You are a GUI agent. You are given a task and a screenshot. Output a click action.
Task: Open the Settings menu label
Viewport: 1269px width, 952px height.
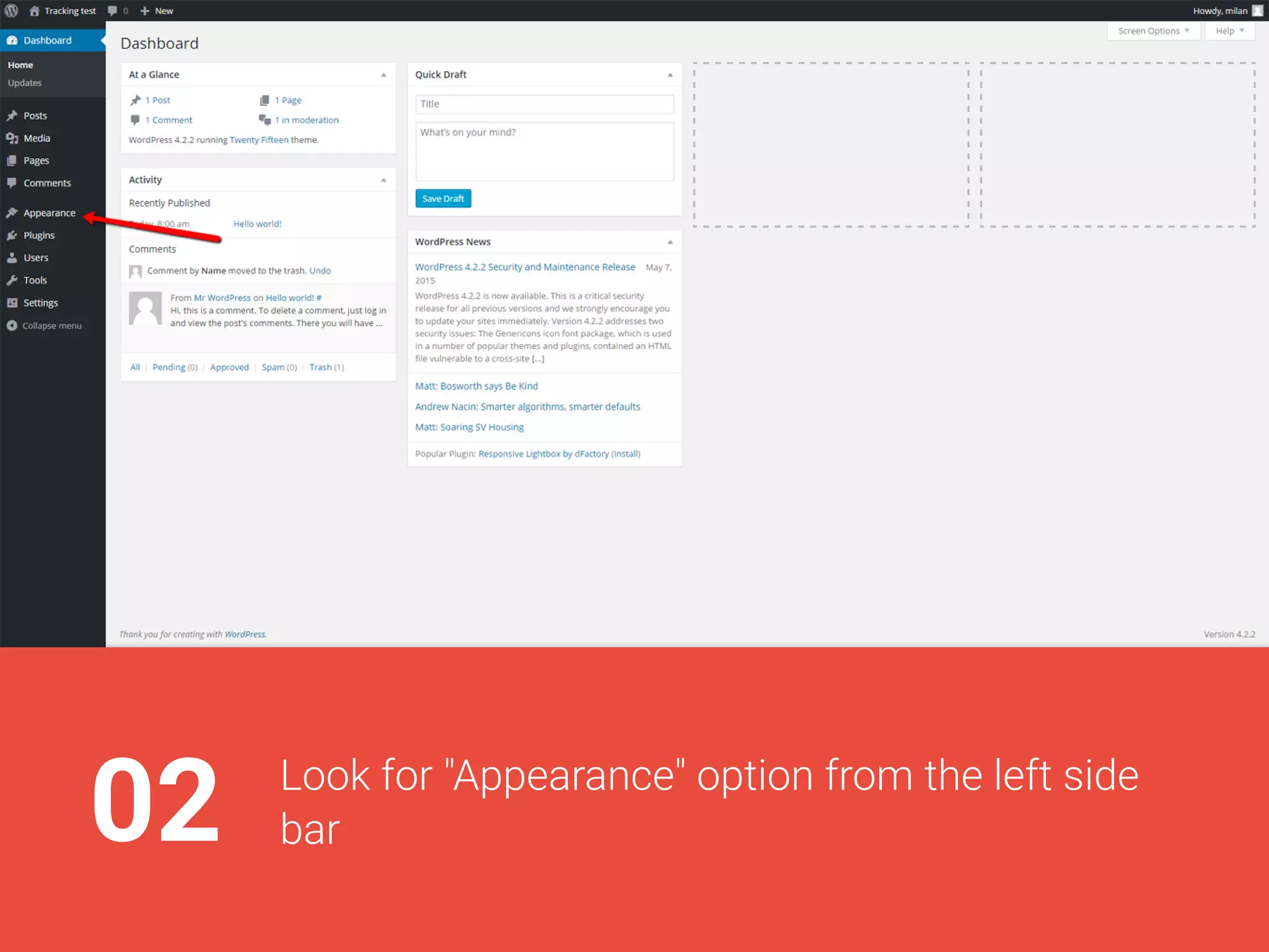point(41,303)
